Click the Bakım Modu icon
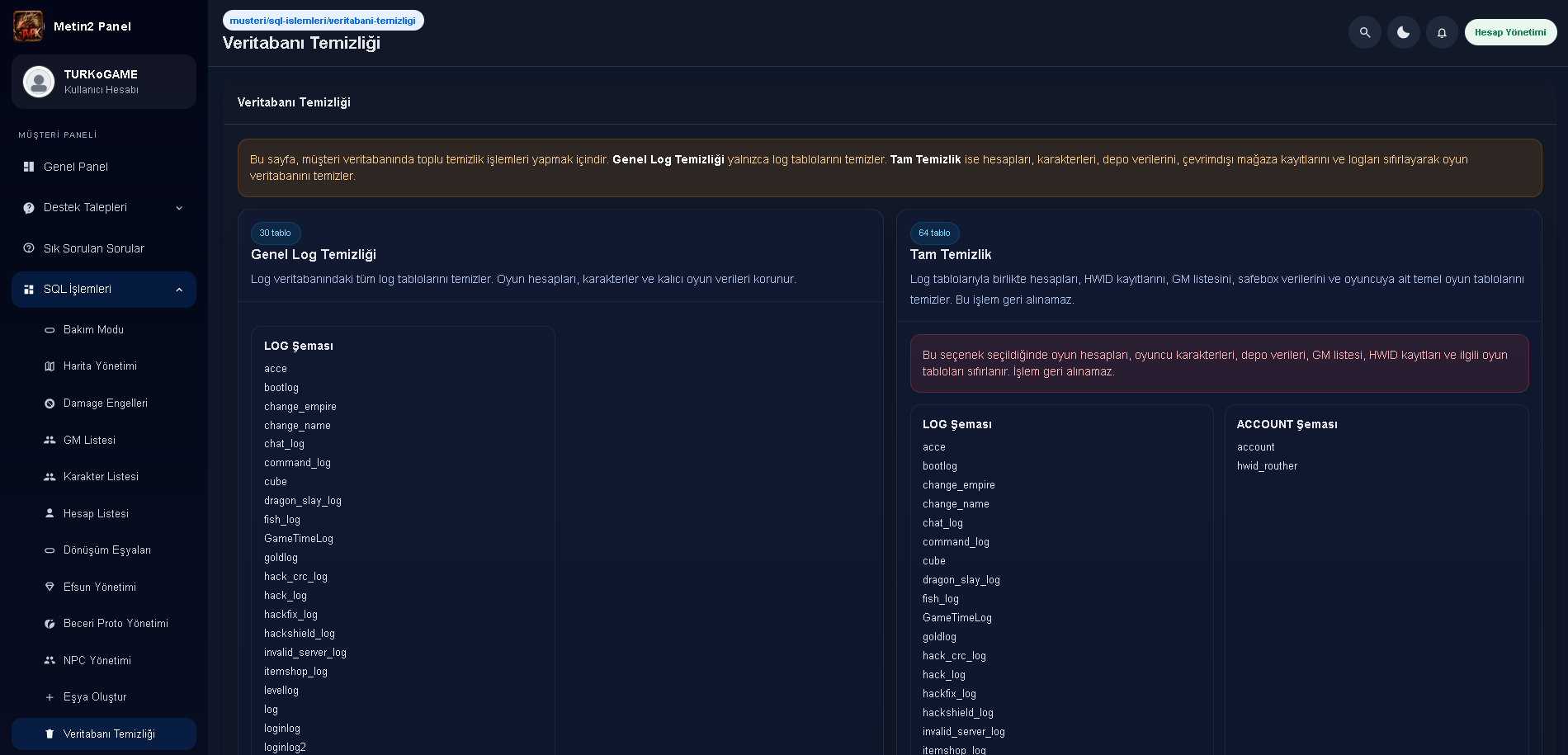Screen dimensions: 1568x755 point(50,330)
